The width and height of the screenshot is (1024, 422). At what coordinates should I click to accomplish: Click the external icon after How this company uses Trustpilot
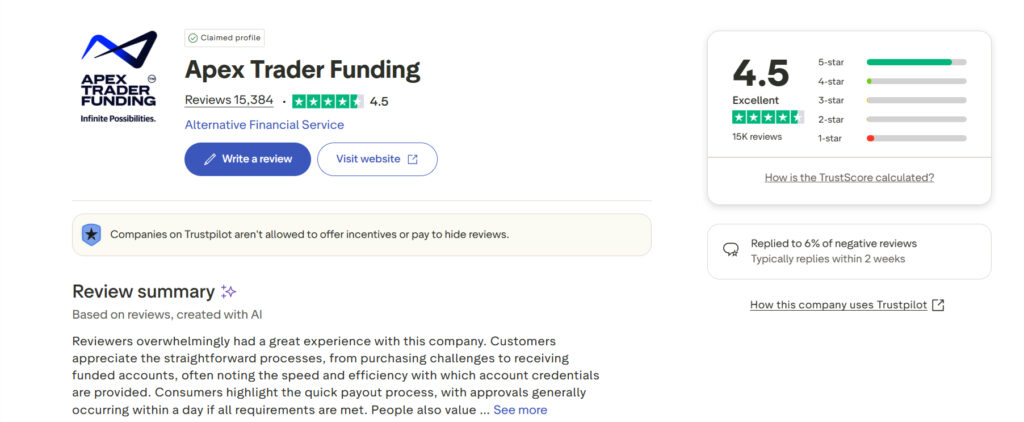pyautogui.click(x=938, y=305)
